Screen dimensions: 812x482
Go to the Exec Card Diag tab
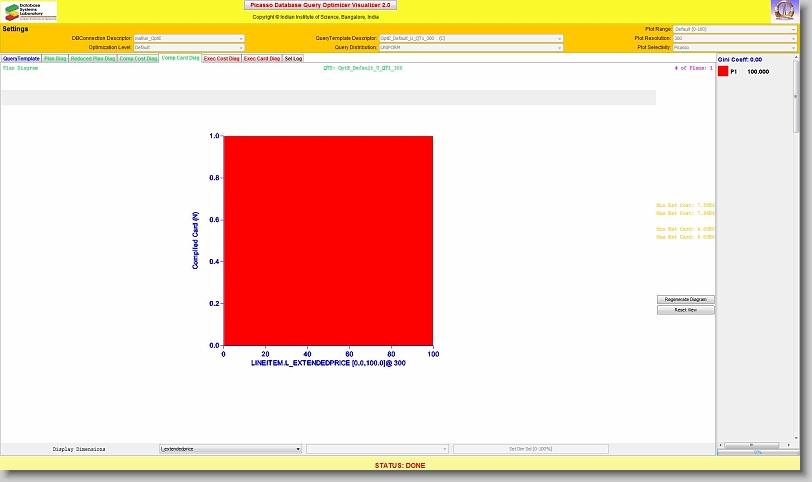pos(262,58)
